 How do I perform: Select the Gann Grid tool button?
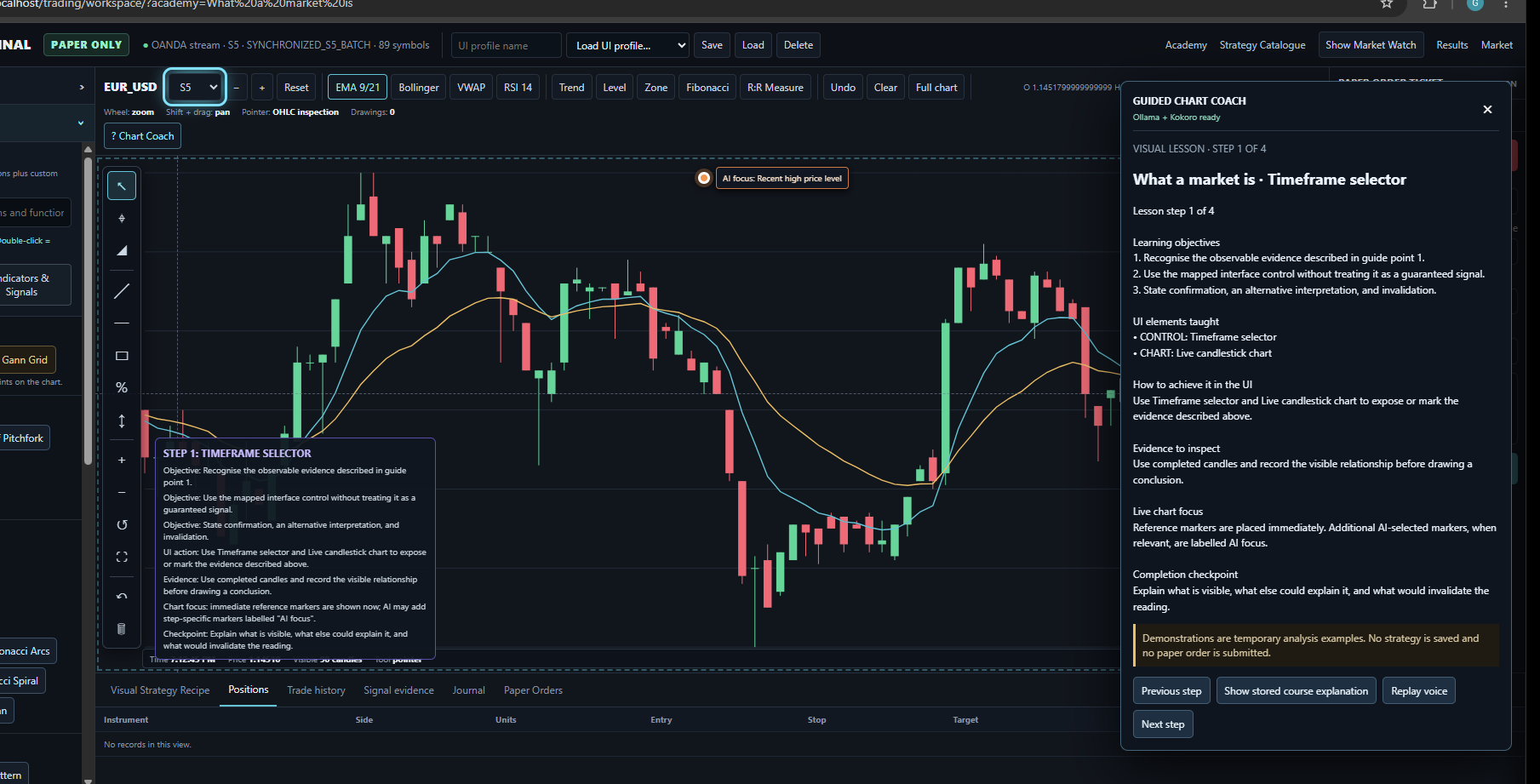pos(26,360)
